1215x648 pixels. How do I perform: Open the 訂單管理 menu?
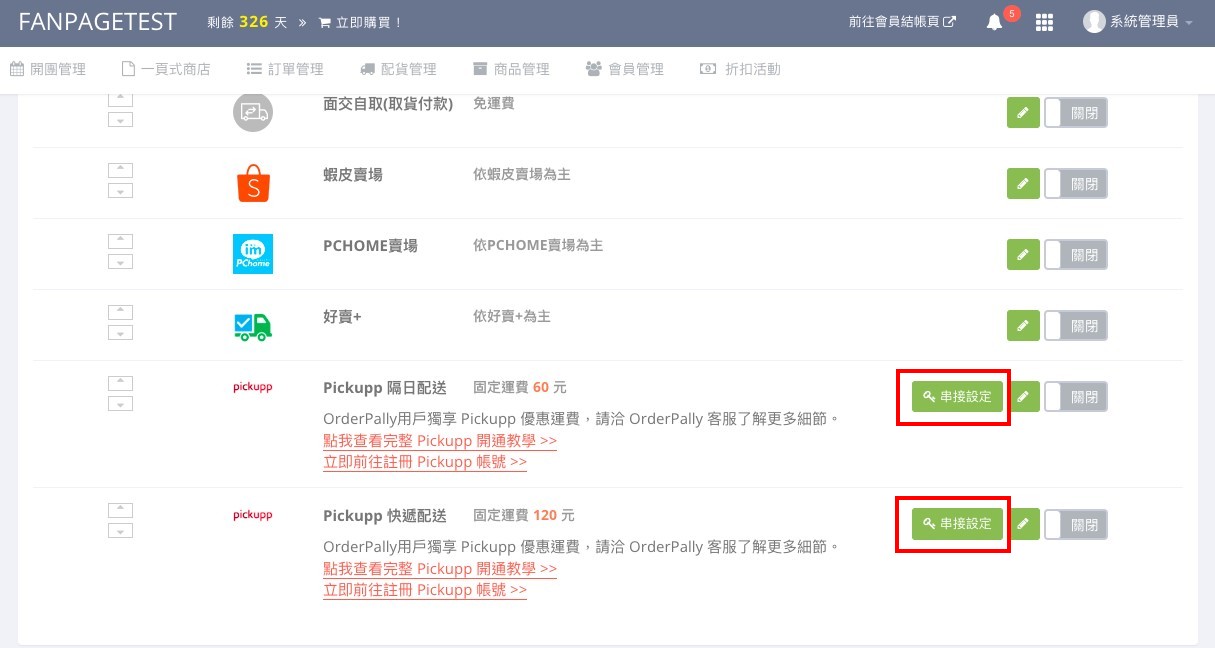point(285,69)
